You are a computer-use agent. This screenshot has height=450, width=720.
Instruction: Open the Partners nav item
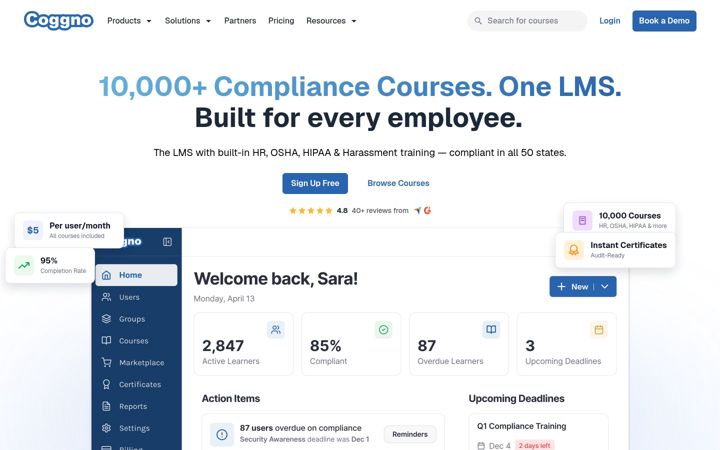(x=240, y=21)
